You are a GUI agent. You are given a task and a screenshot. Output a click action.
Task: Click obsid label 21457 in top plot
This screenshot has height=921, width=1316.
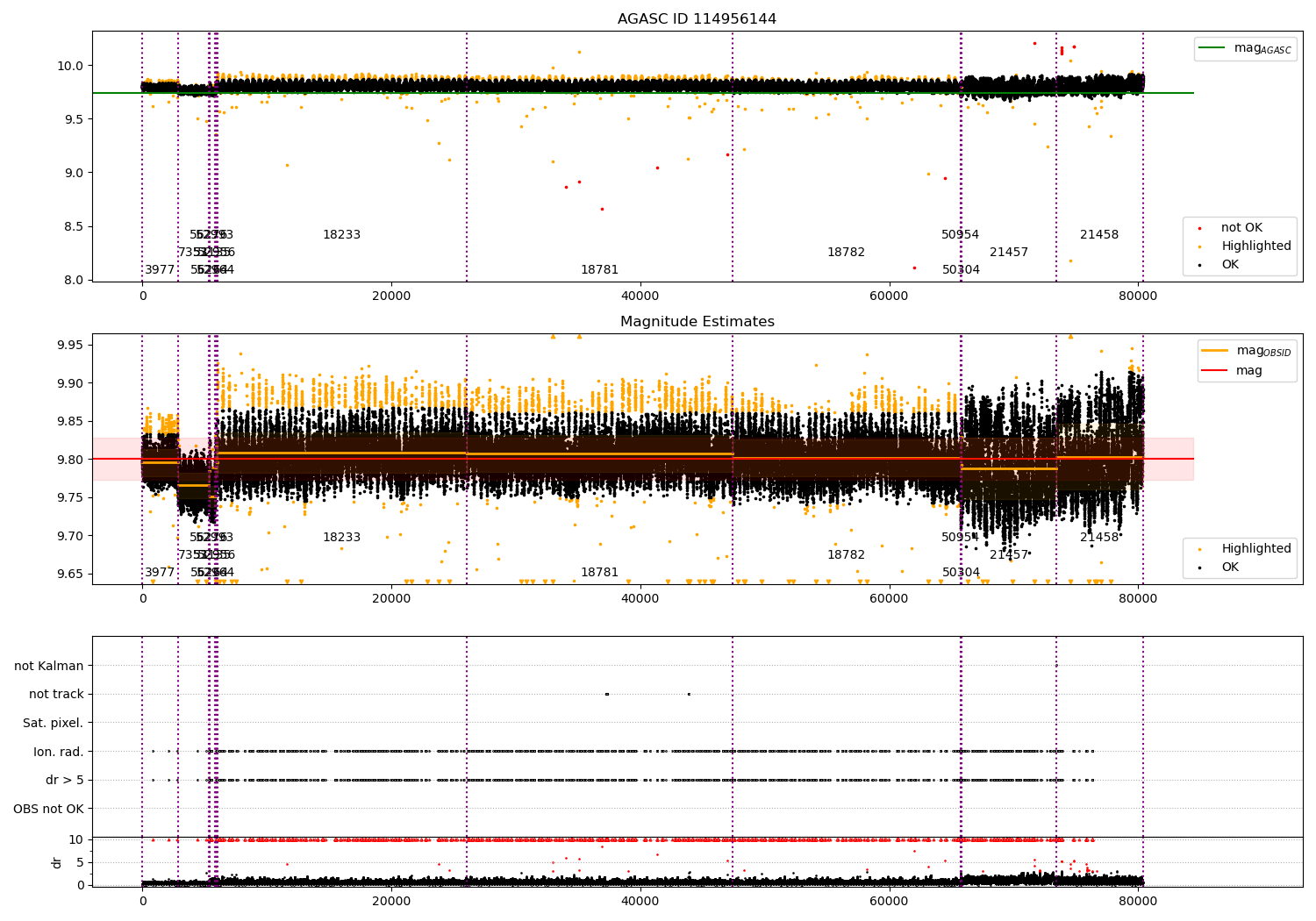[x=1009, y=253]
